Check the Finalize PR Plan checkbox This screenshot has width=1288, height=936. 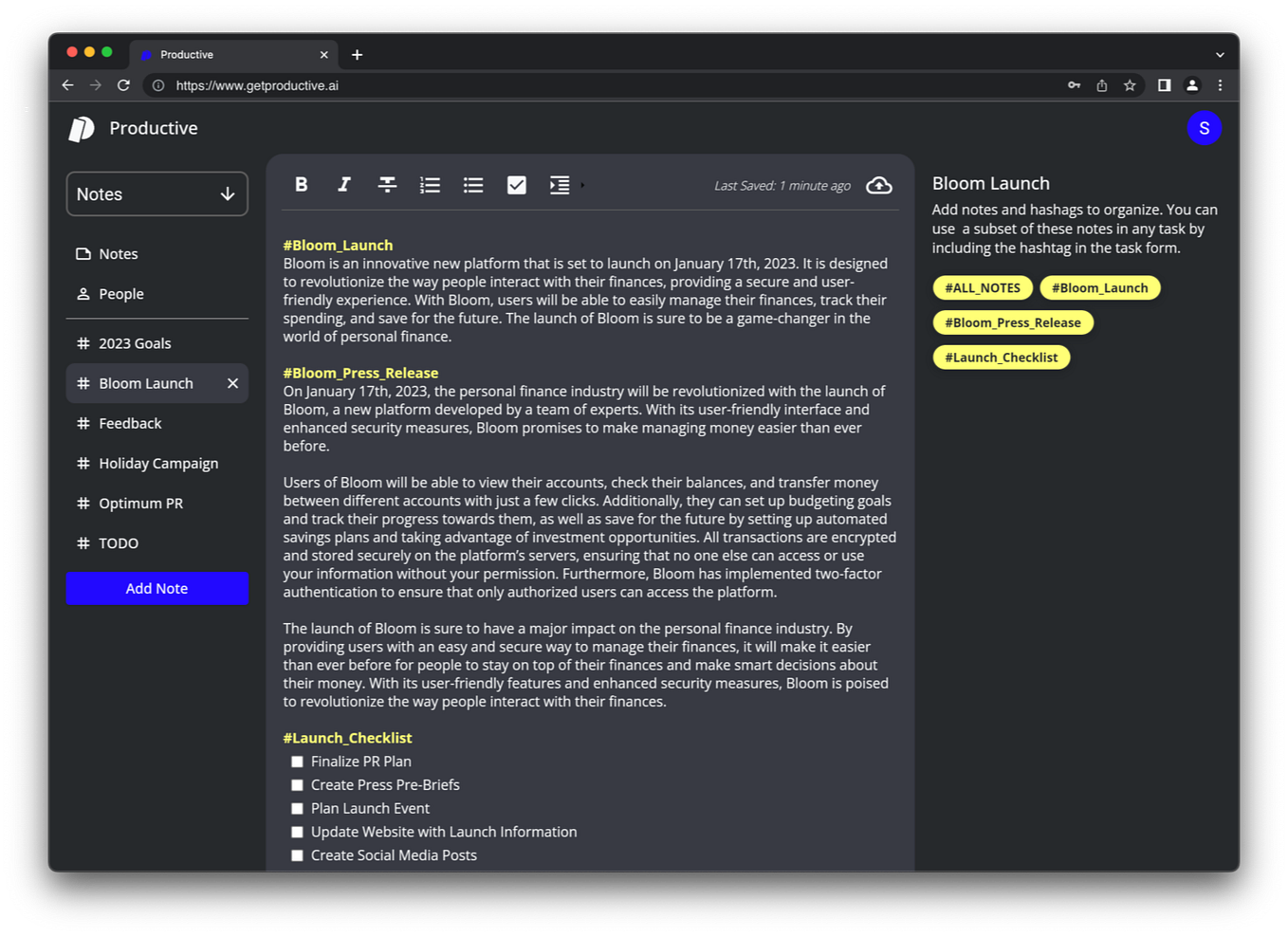297,761
